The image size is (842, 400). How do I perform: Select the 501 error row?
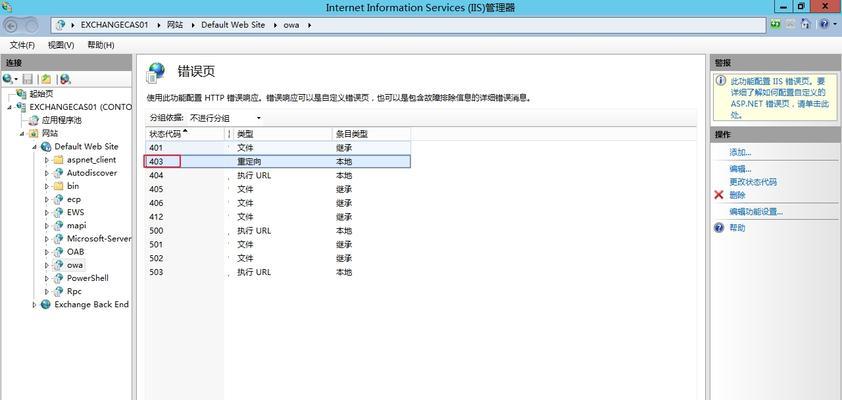click(278, 245)
